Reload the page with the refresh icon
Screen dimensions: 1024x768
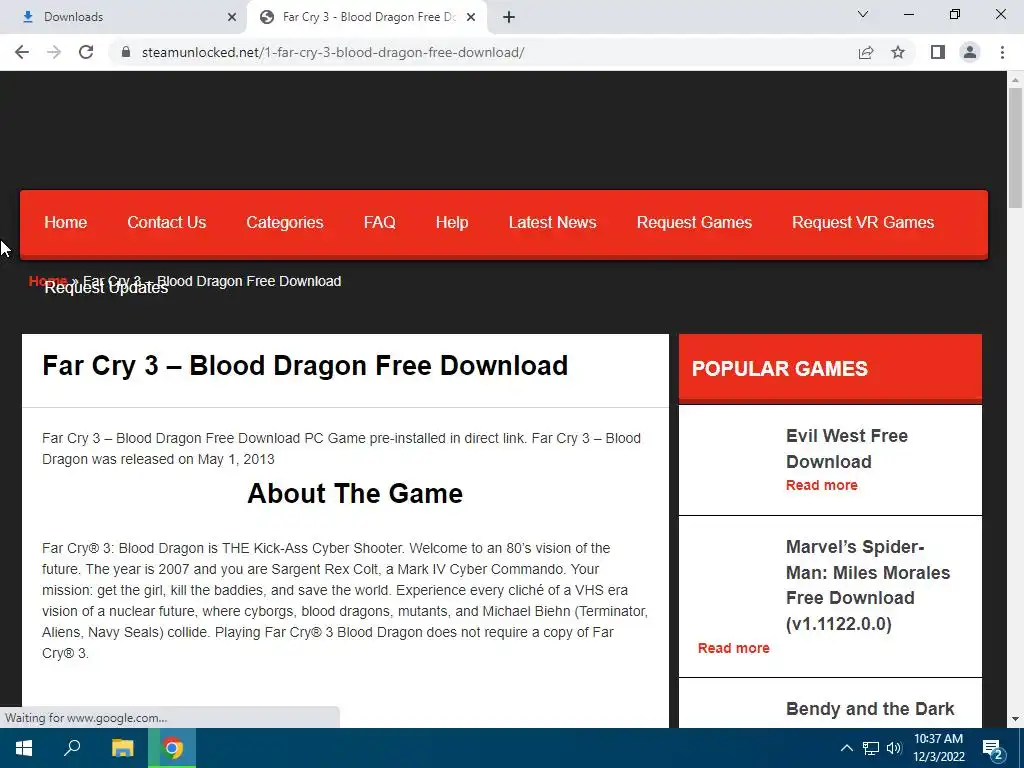coord(86,52)
